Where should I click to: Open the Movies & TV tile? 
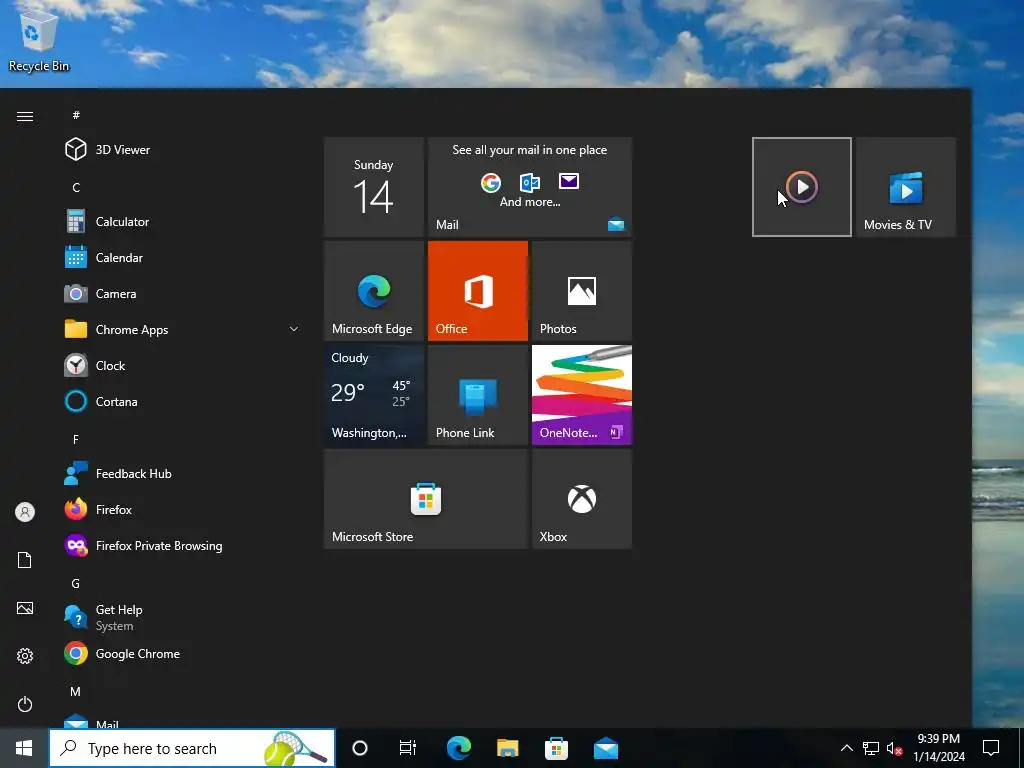coord(906,187)
